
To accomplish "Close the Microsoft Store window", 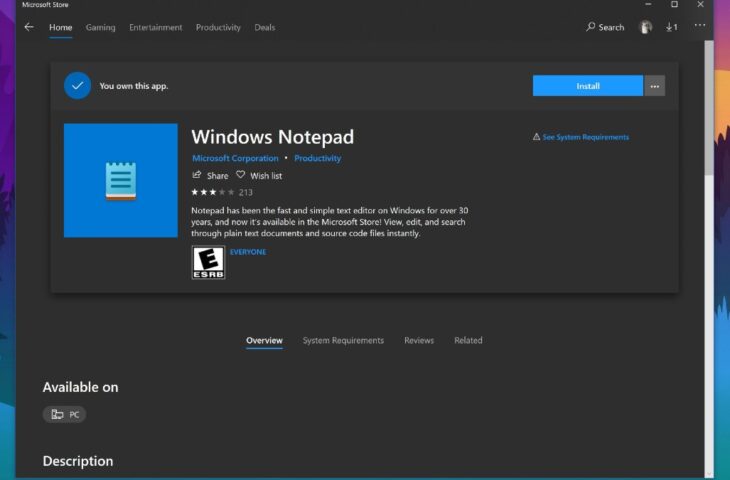I will 700,4.
